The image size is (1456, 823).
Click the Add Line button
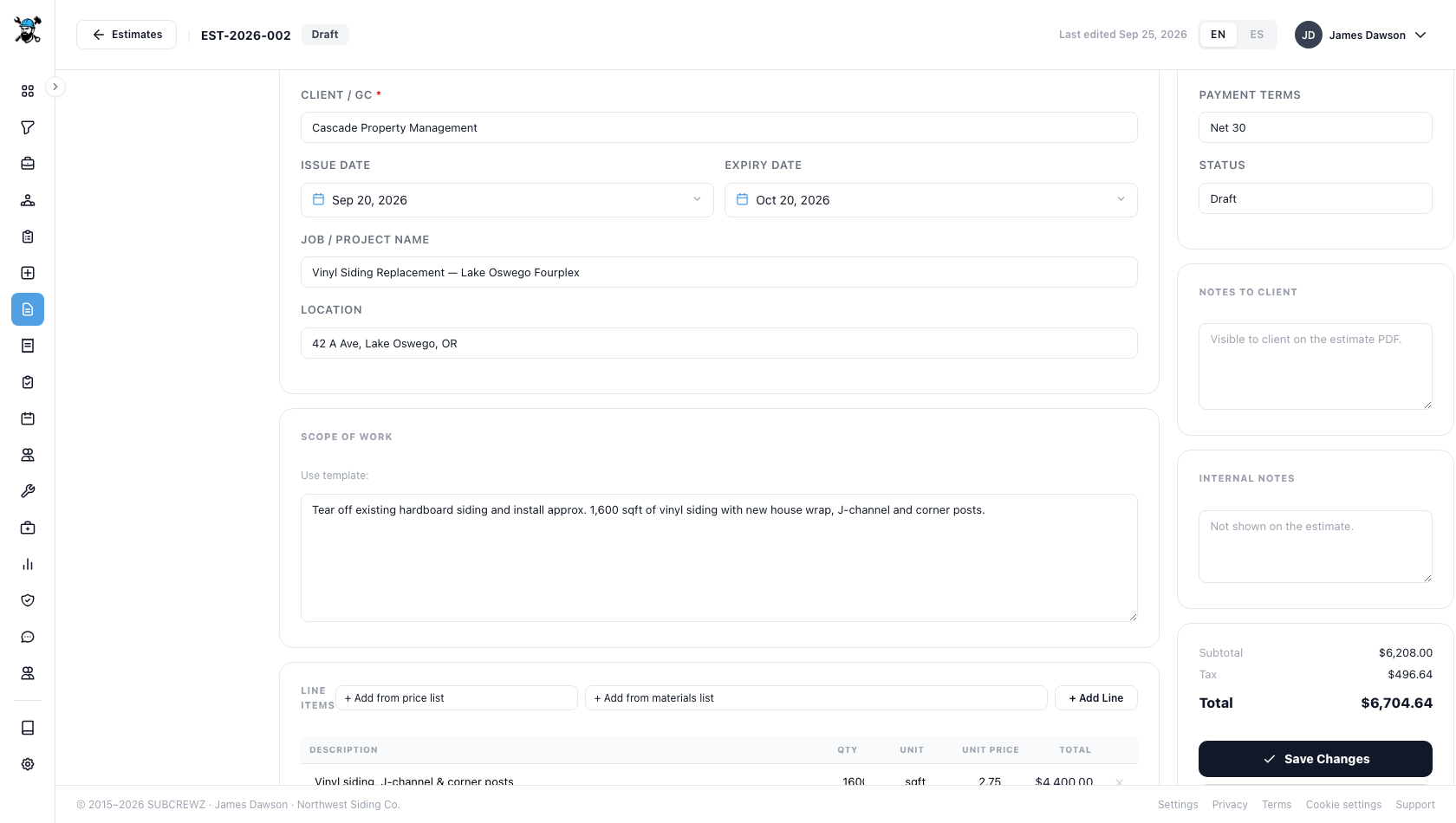coord(1095,698)
